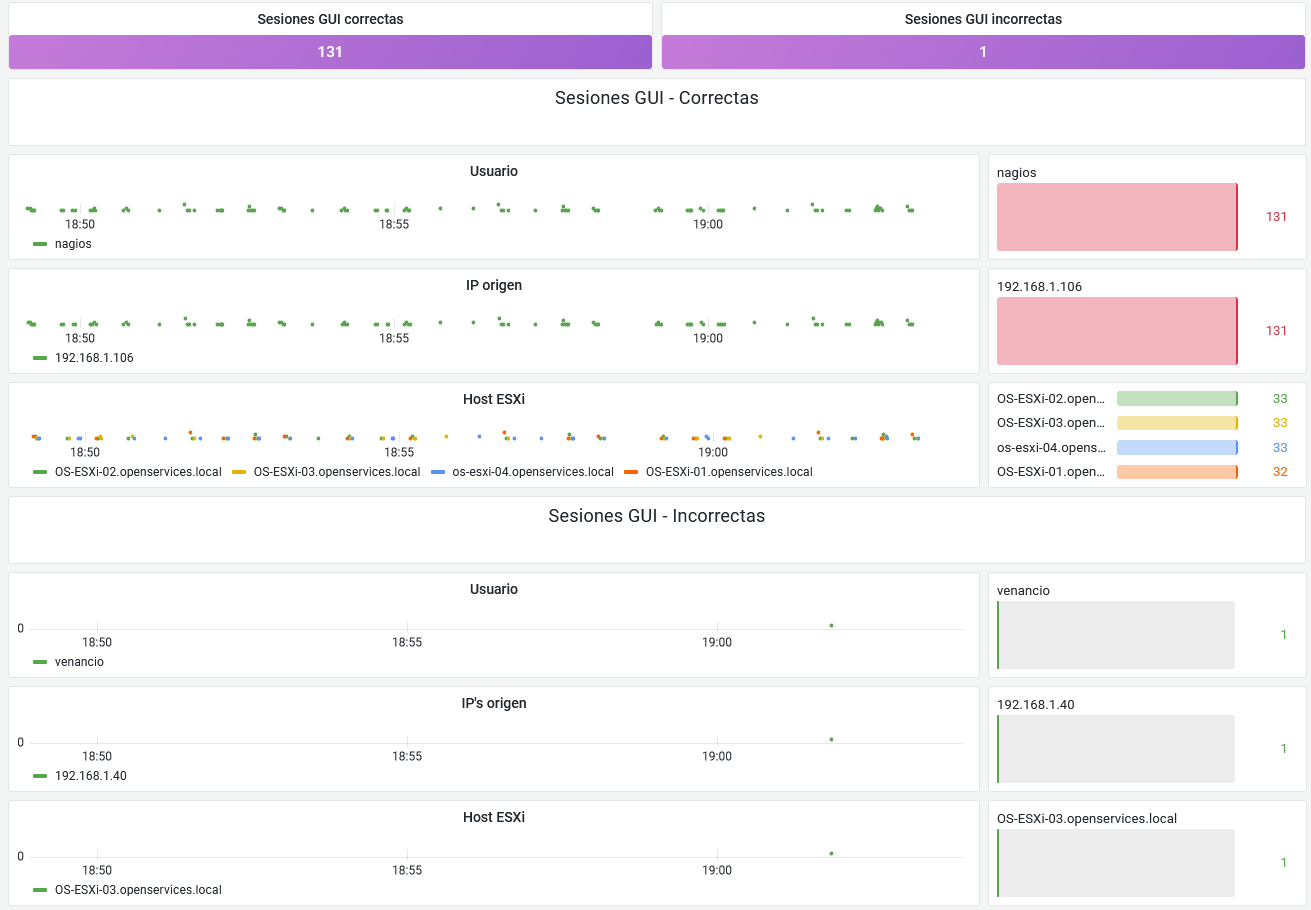Click the blue os-esxi-04 gauge bar
The height and width of the screenshot is (910, 1311).
pos(1177,447)
